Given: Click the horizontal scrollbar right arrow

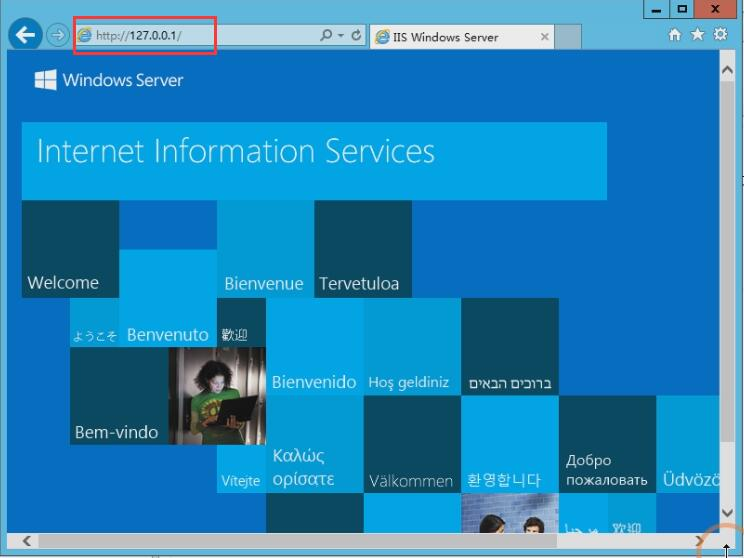Looking at the screenshot, I should 699,541.
